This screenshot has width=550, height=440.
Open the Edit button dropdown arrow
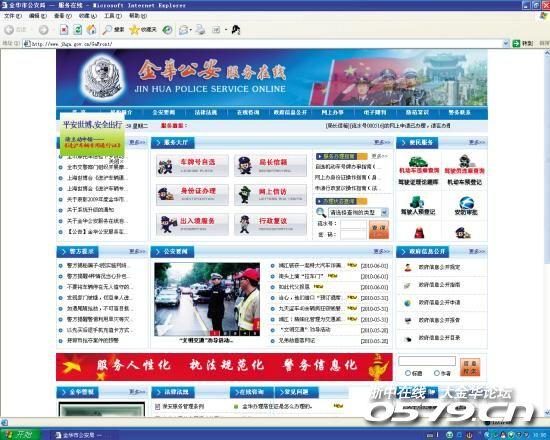(x=226, y=30)
